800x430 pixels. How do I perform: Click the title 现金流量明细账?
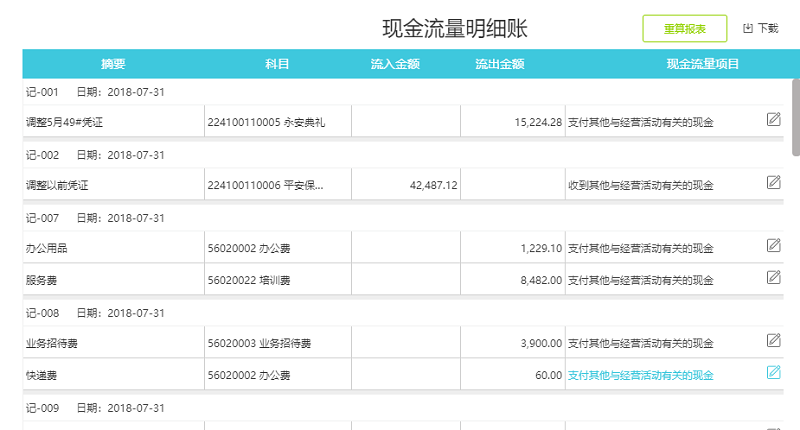point(455,29)
